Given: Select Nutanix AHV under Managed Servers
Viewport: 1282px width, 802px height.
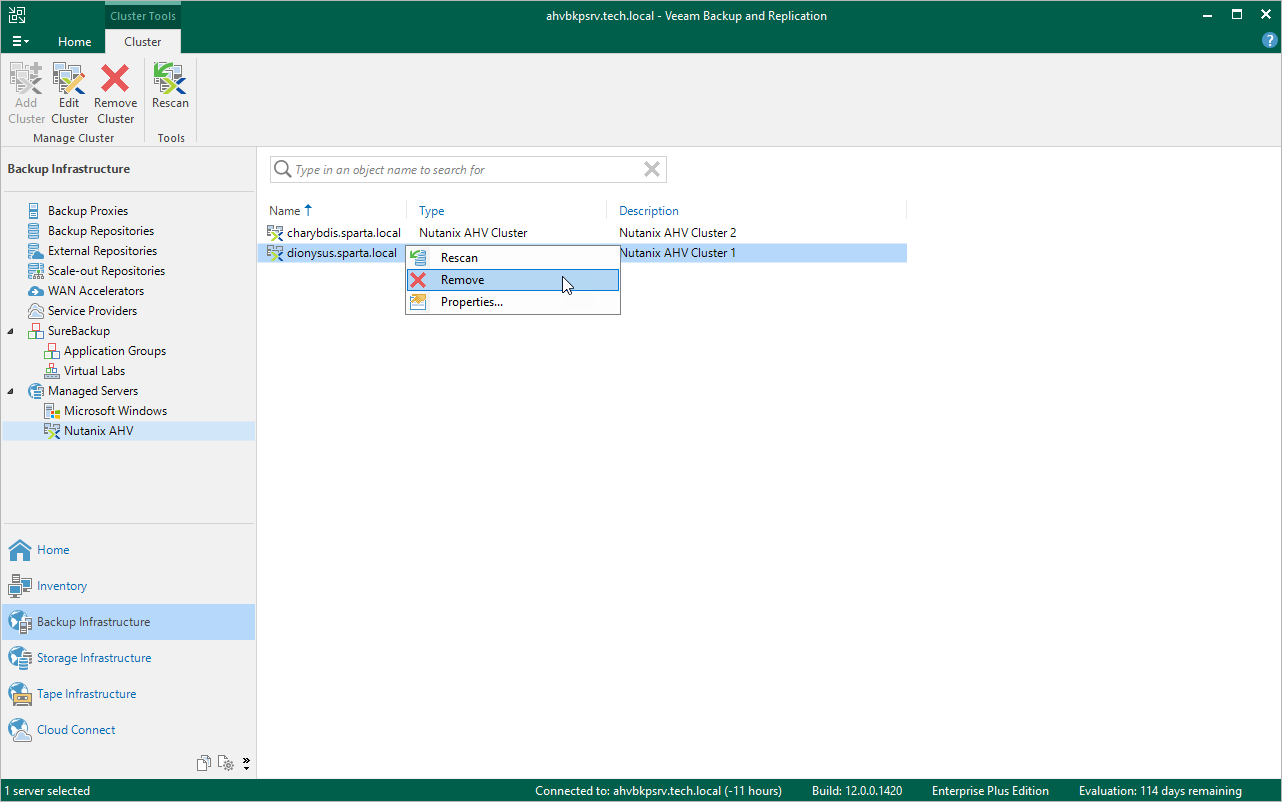Looking at the screenshot, I should point(98,431).
